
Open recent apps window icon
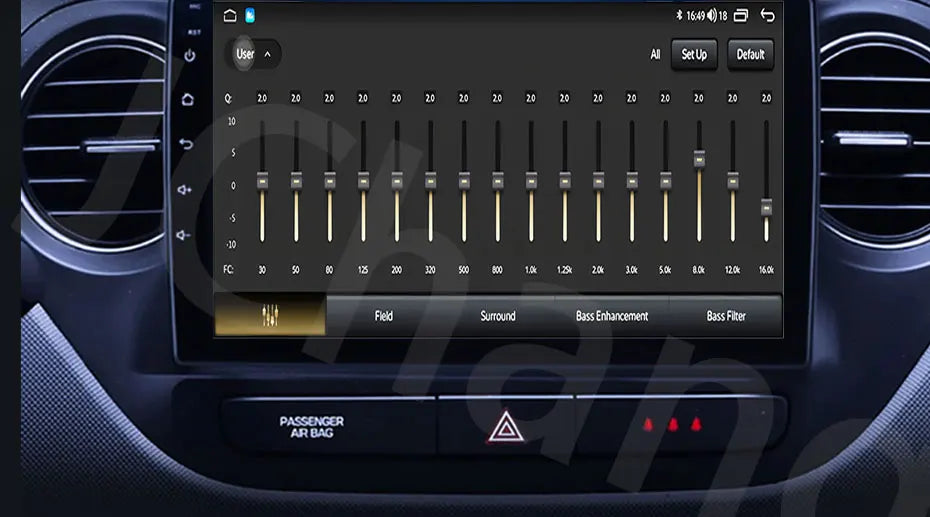(x=741, y=15)
